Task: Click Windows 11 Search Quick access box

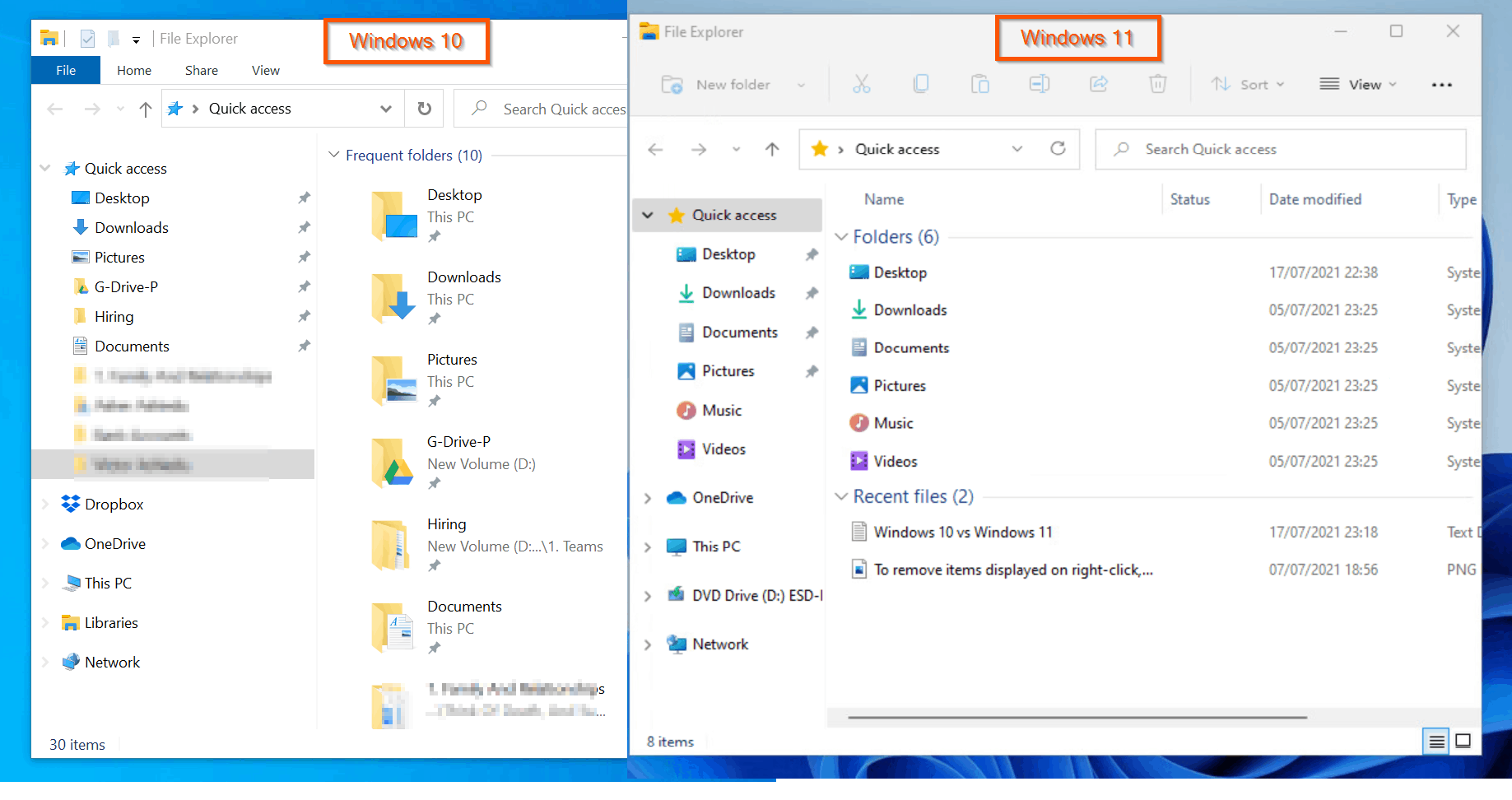Action: coord(1281,149)
